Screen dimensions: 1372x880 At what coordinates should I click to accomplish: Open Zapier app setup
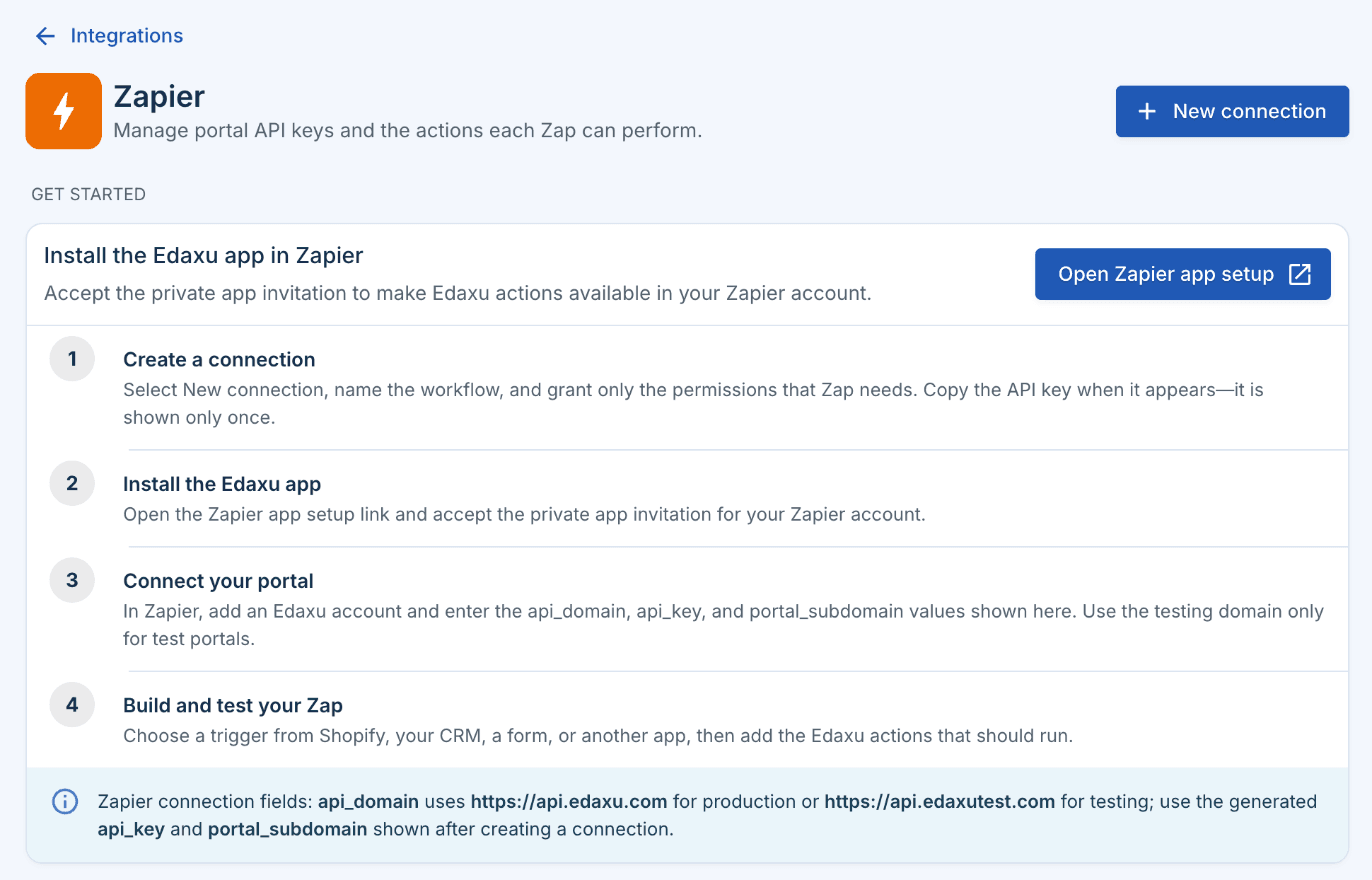click(x=1183, y=274)
